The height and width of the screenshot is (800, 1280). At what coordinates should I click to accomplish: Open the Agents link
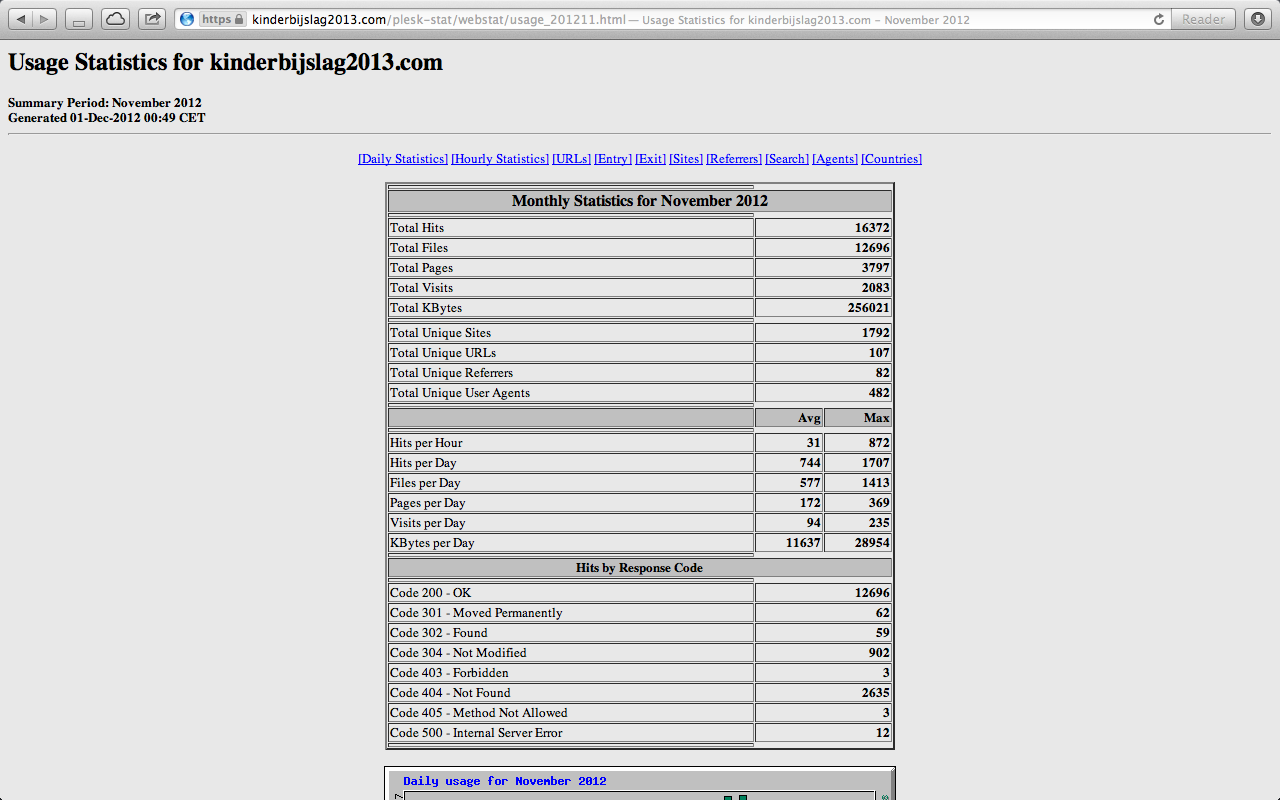(835, 159)
